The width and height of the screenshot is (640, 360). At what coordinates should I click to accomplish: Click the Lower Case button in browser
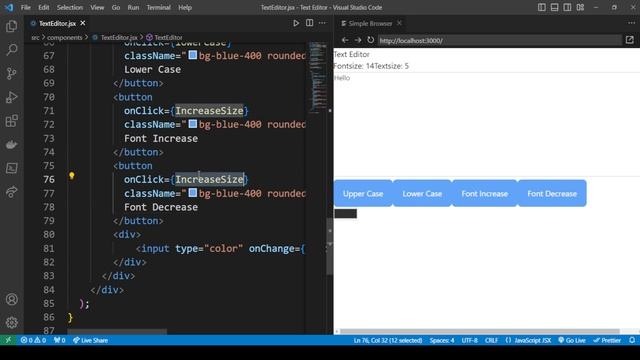tap(422, 193)
